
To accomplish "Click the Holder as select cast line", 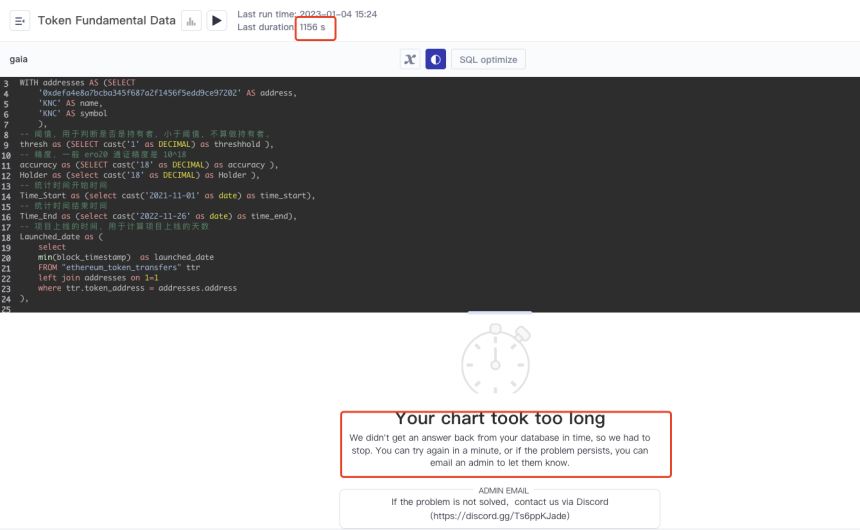I will 139,175.
